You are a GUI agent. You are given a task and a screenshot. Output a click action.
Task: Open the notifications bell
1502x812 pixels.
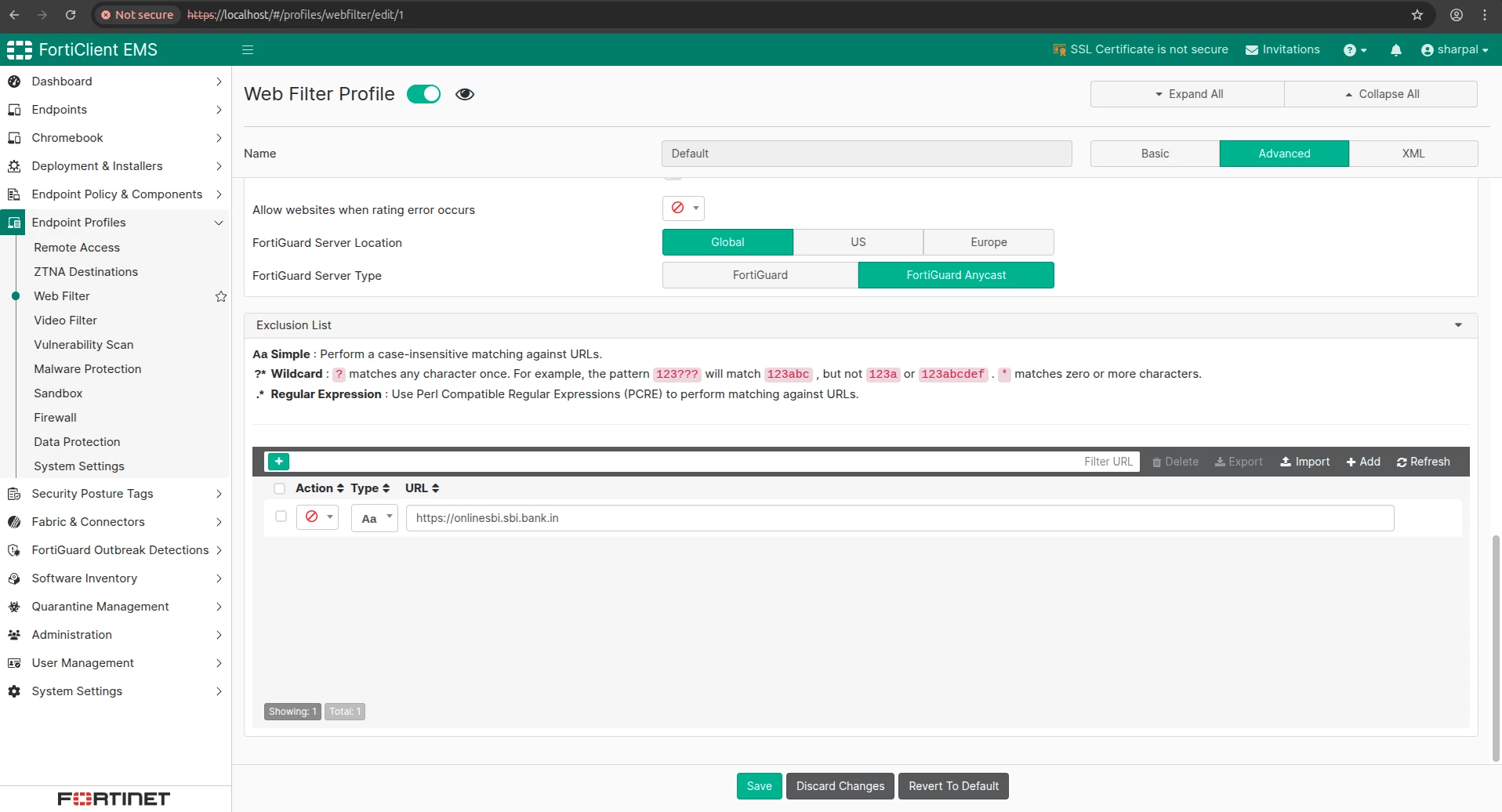pos(1396,49)
